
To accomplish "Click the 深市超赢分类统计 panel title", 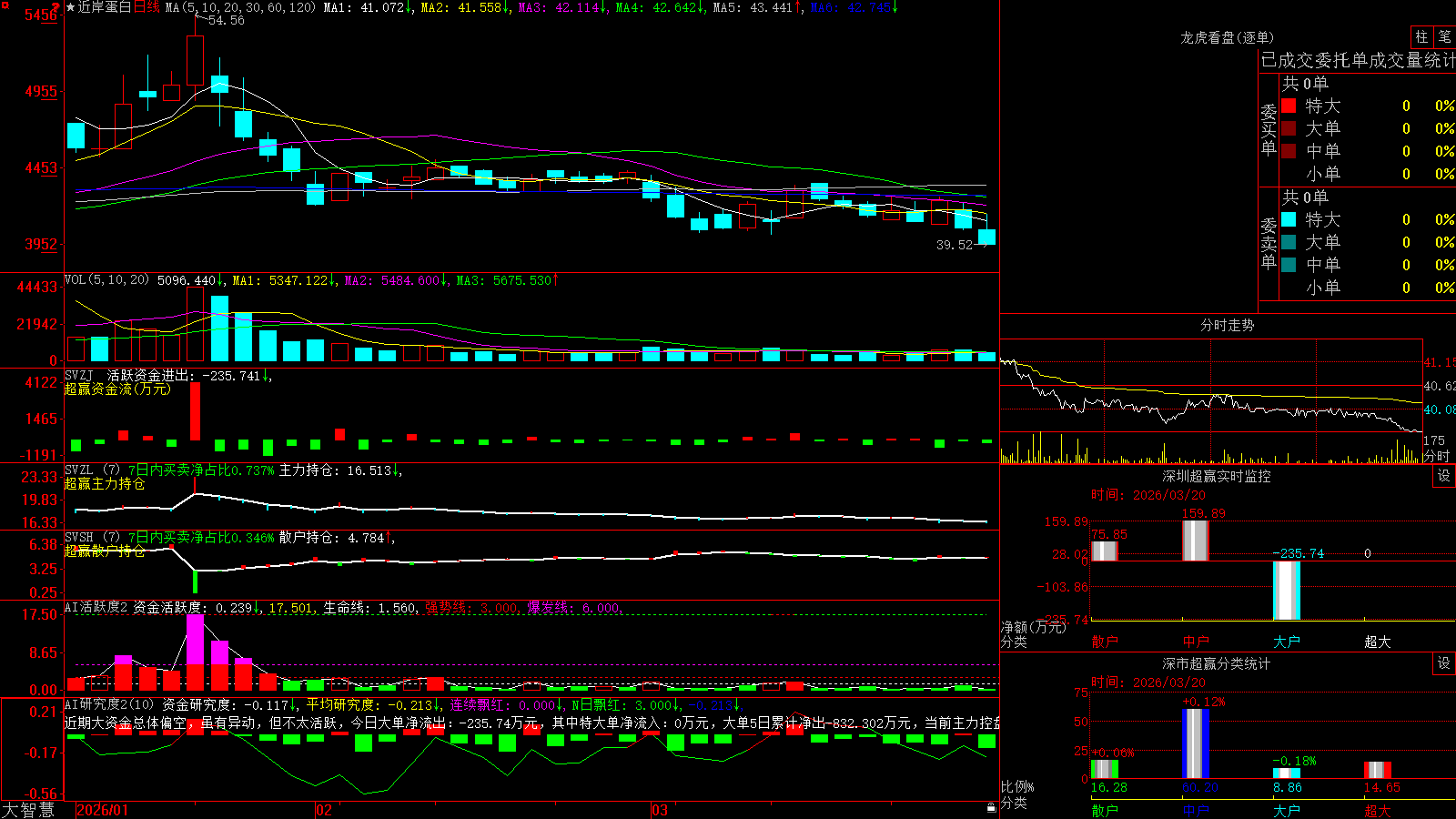I will [x=1216, y=663].
